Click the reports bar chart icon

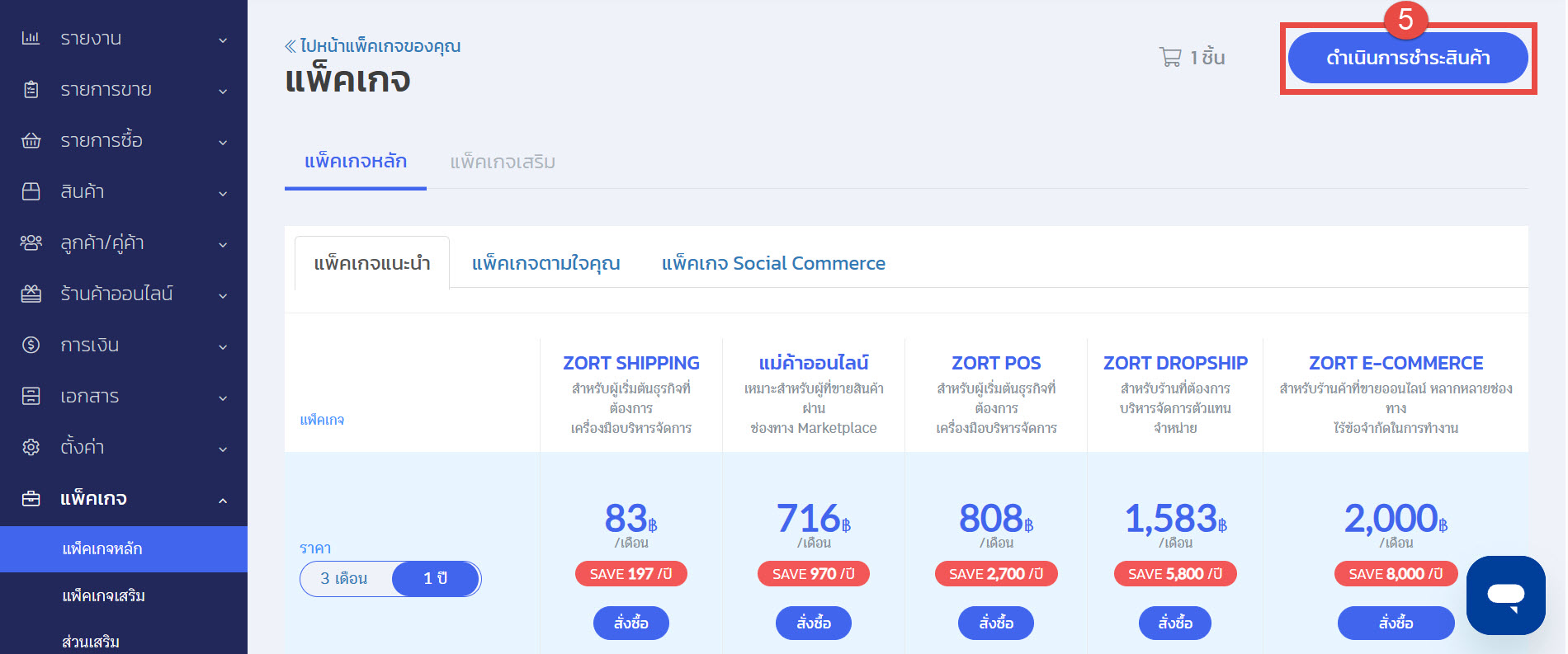(x=31, y=38)
